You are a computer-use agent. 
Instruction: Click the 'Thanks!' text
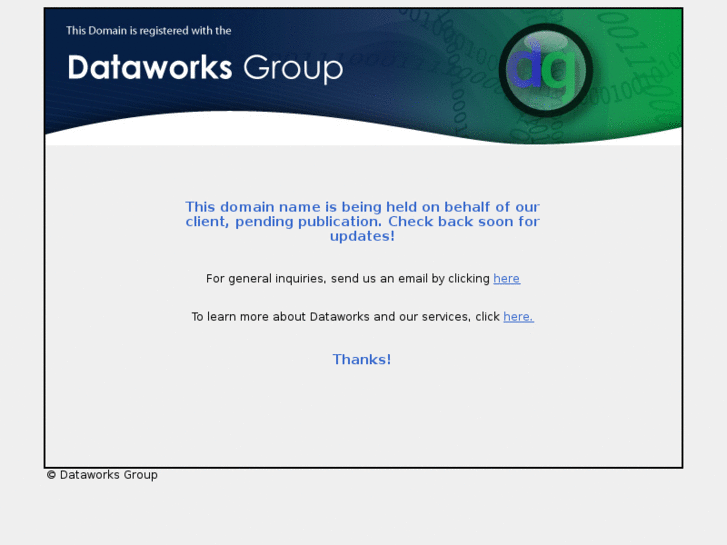click(362, 359)
